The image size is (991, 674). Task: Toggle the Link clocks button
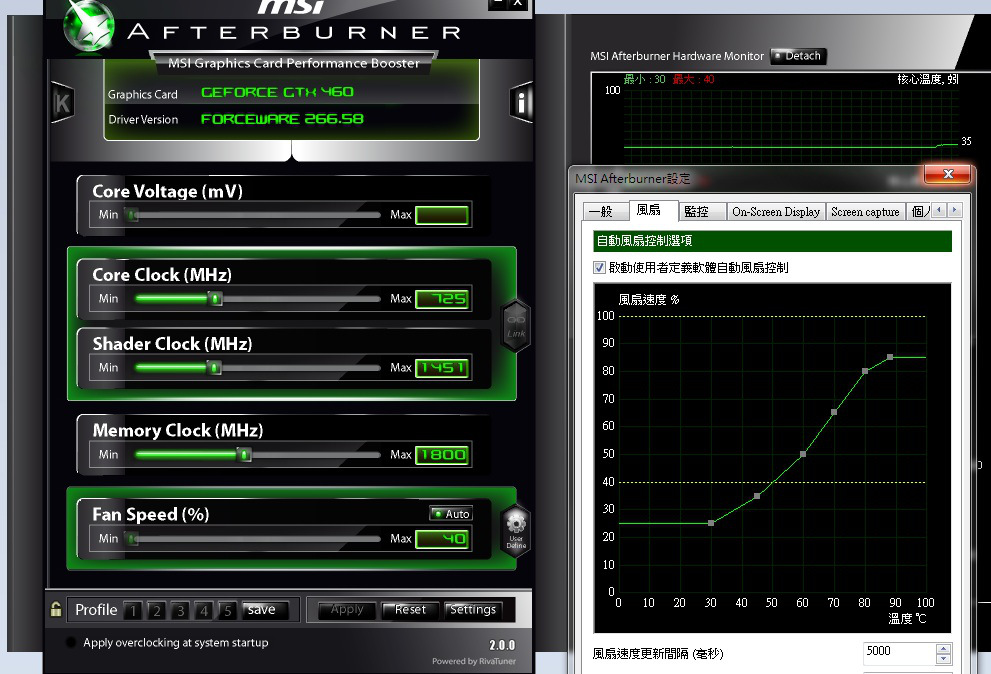516,326
